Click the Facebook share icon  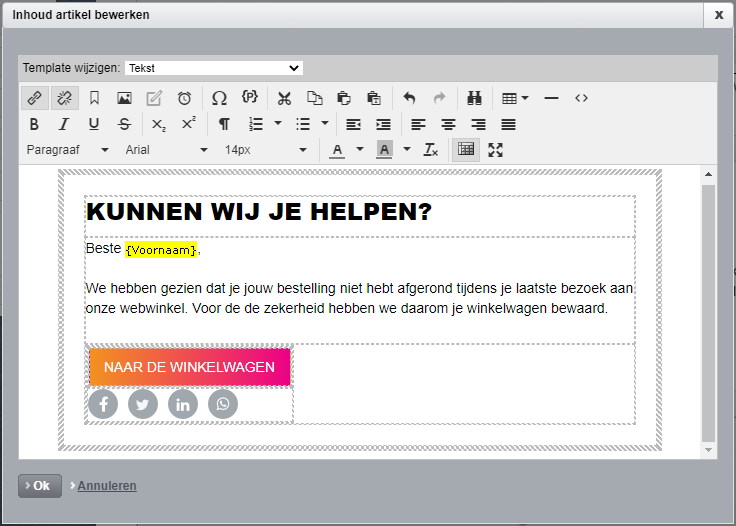coord(103,404)
